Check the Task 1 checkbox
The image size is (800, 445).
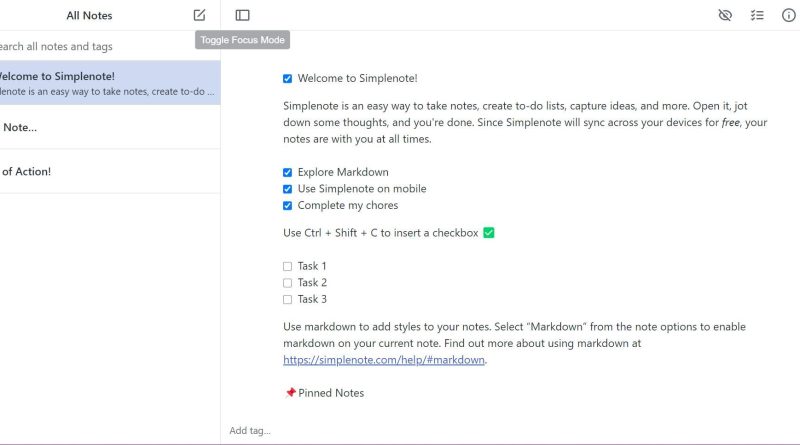(288, 266)
